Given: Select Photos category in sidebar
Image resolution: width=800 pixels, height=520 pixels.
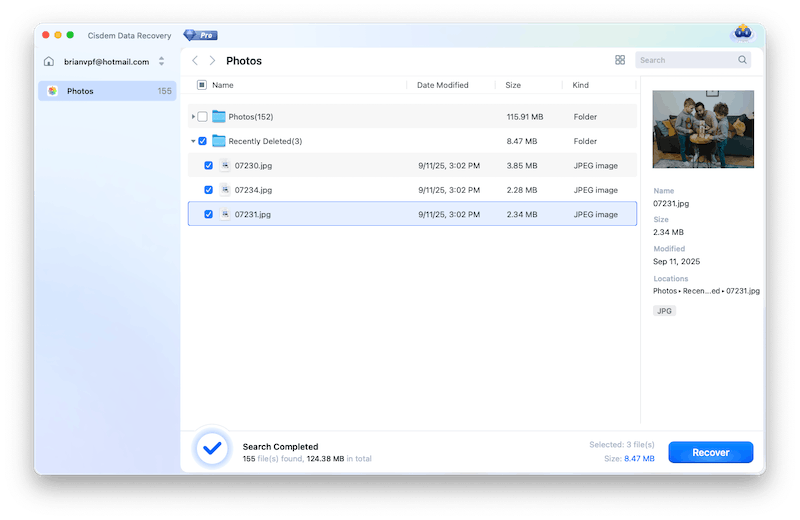Looking at the screenshot, I should tap(107, 91).
